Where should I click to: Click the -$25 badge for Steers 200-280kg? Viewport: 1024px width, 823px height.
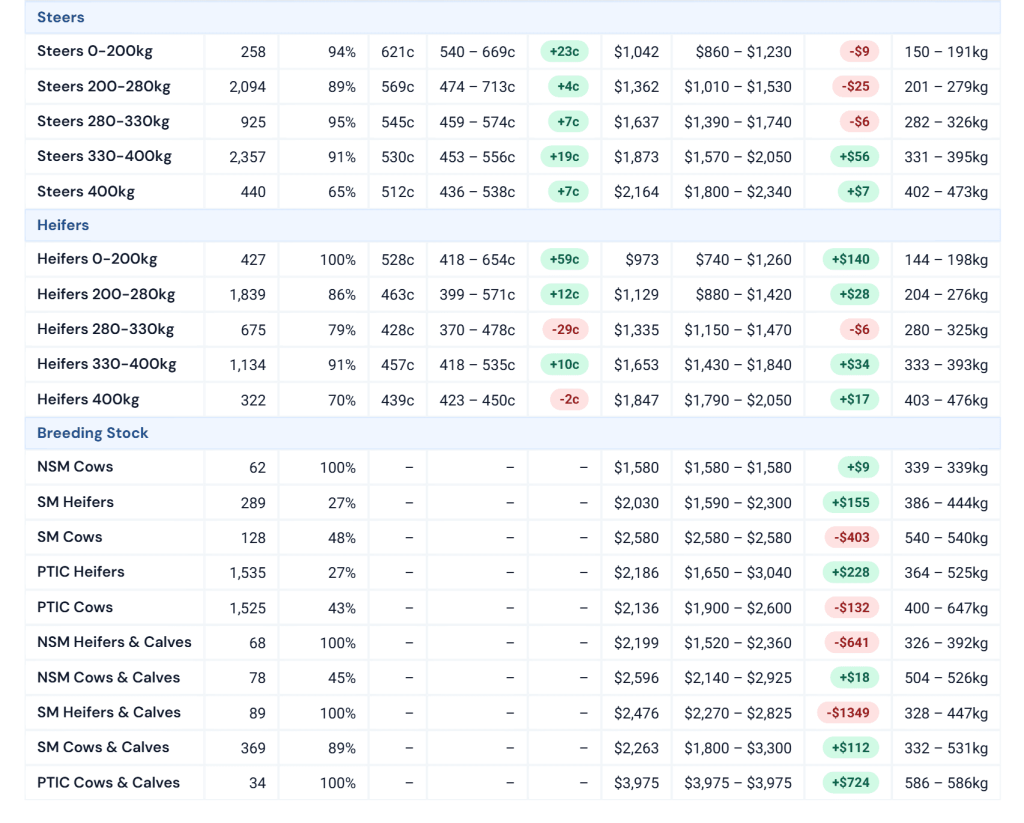(x=855, y=86)
